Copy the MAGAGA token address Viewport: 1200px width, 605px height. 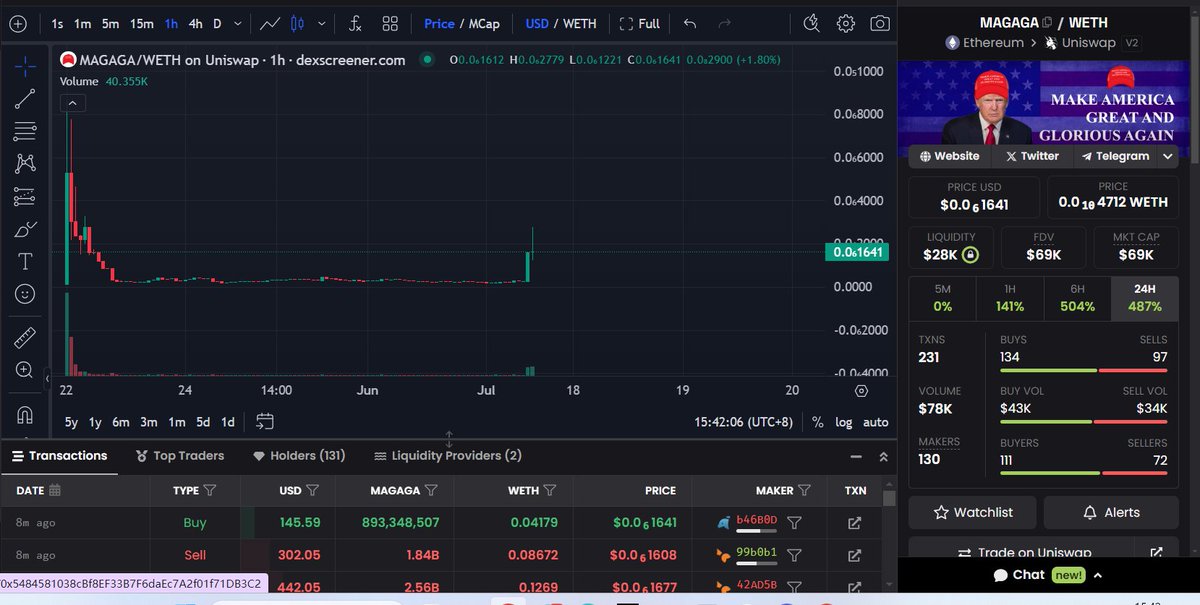(x=1047, y=23)
